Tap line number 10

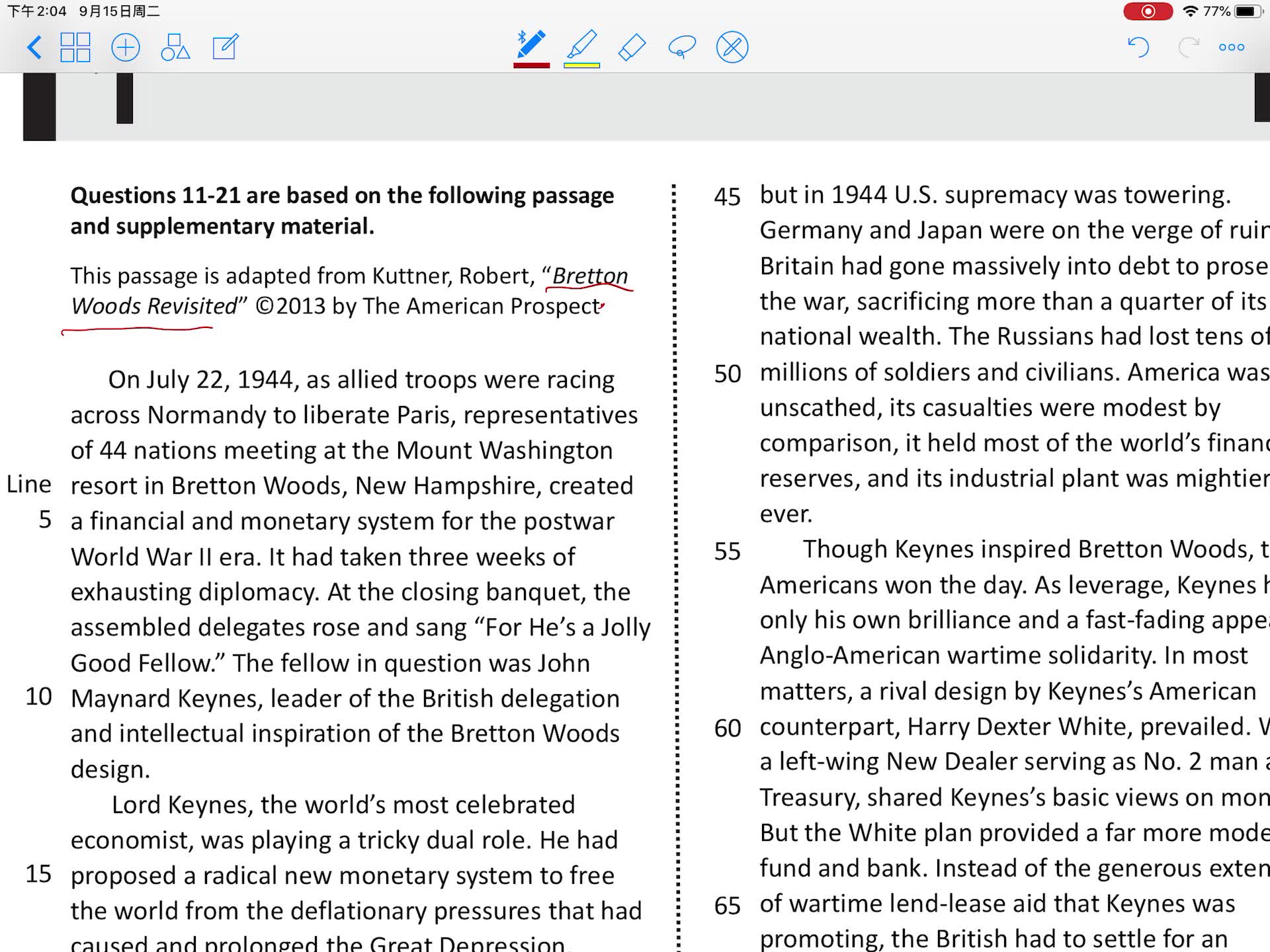38,697
